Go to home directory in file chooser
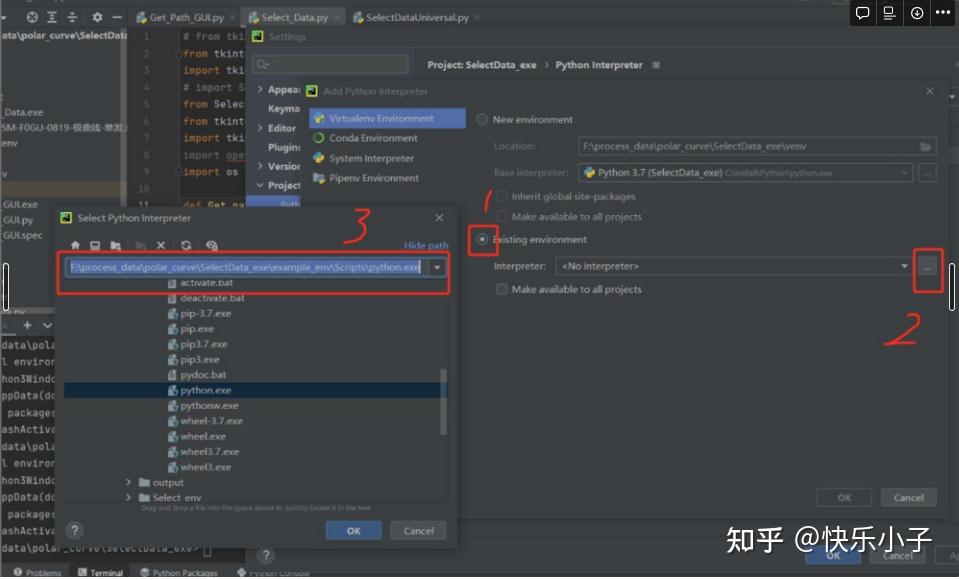Viewport: 959px width, 580px height. tap(75, 245)
